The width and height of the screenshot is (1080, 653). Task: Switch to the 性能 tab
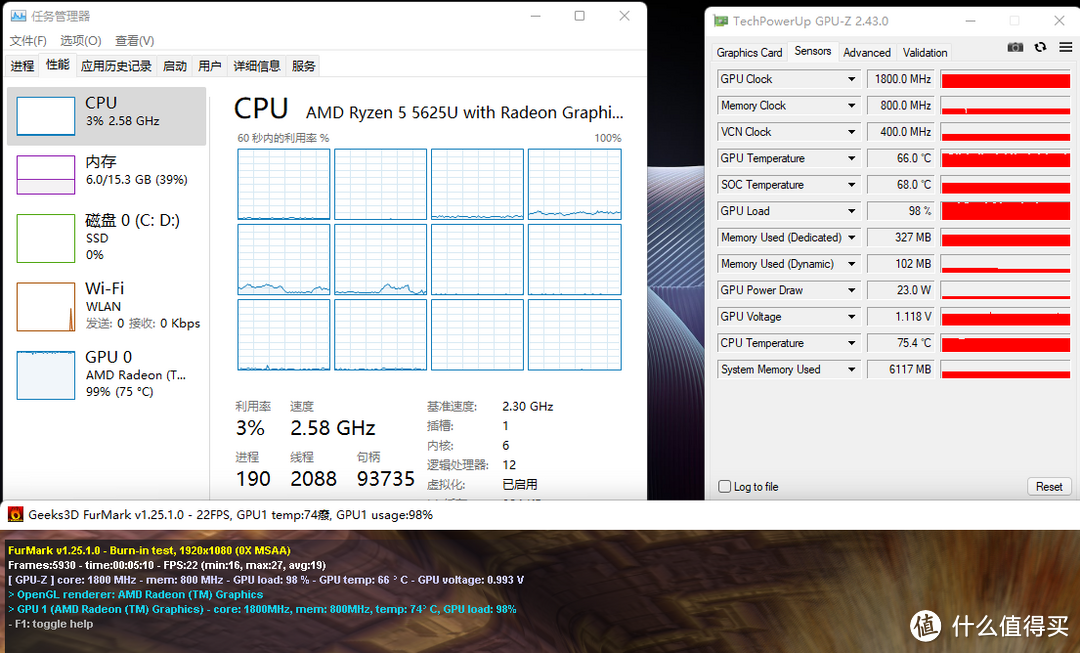click(x=58, y=65)
